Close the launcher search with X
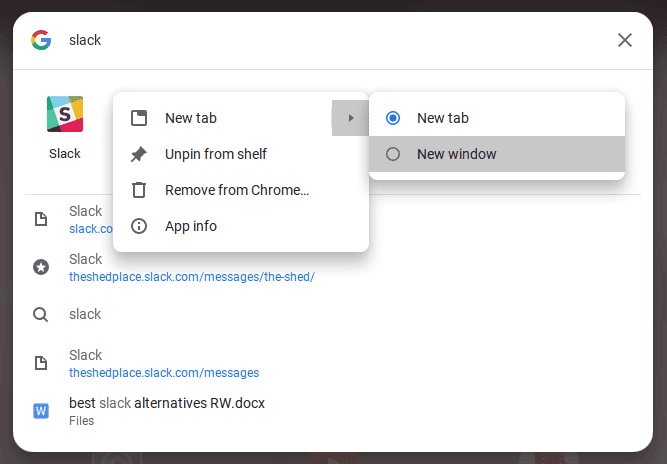 click(625, 40)
